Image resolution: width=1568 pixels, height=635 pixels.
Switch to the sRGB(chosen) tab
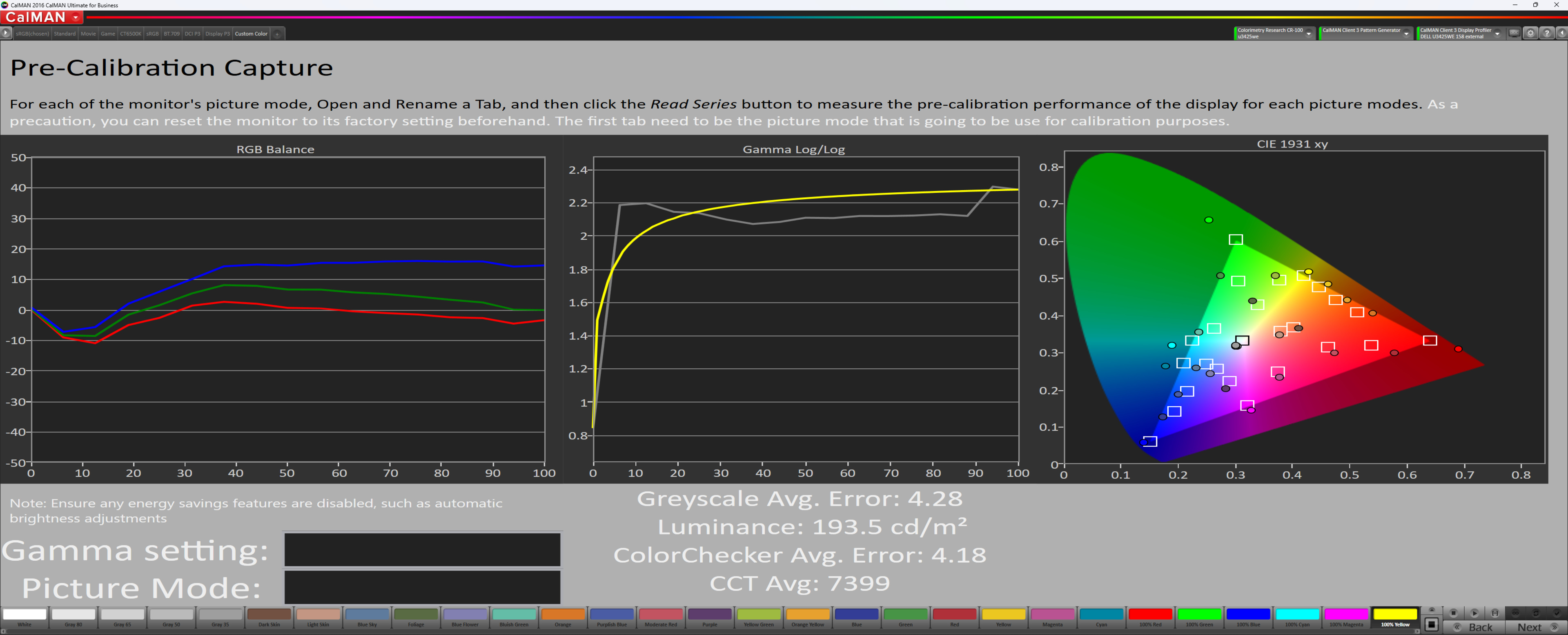[32, 34]
